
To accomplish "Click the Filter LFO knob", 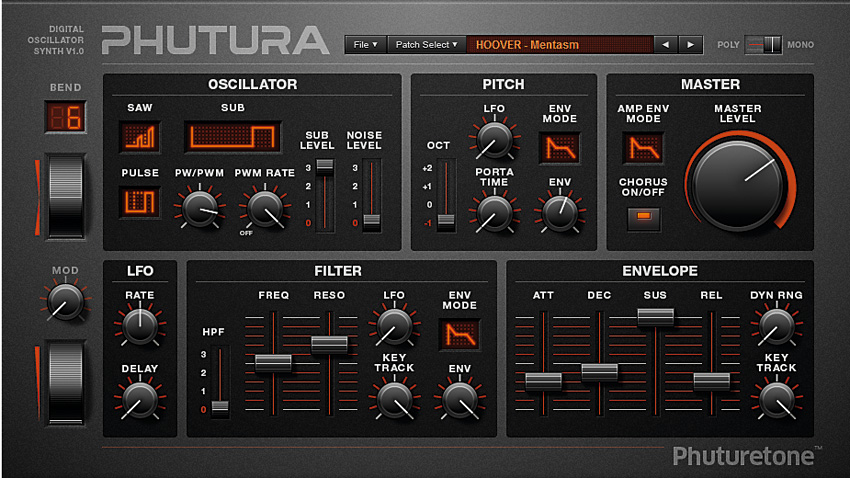I will [394, 326].
